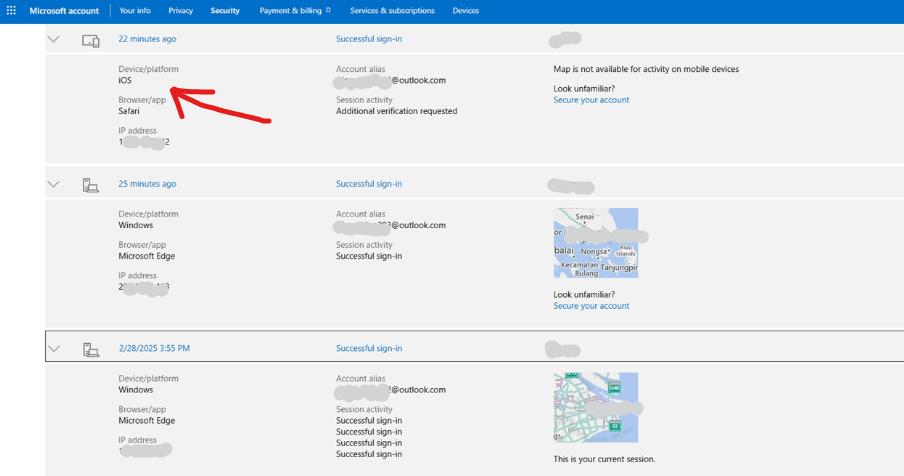This screenshot has width=904, height=476.
Task: Collapse the 2/28/2025 3:55 PM entry
Action: 54,349
